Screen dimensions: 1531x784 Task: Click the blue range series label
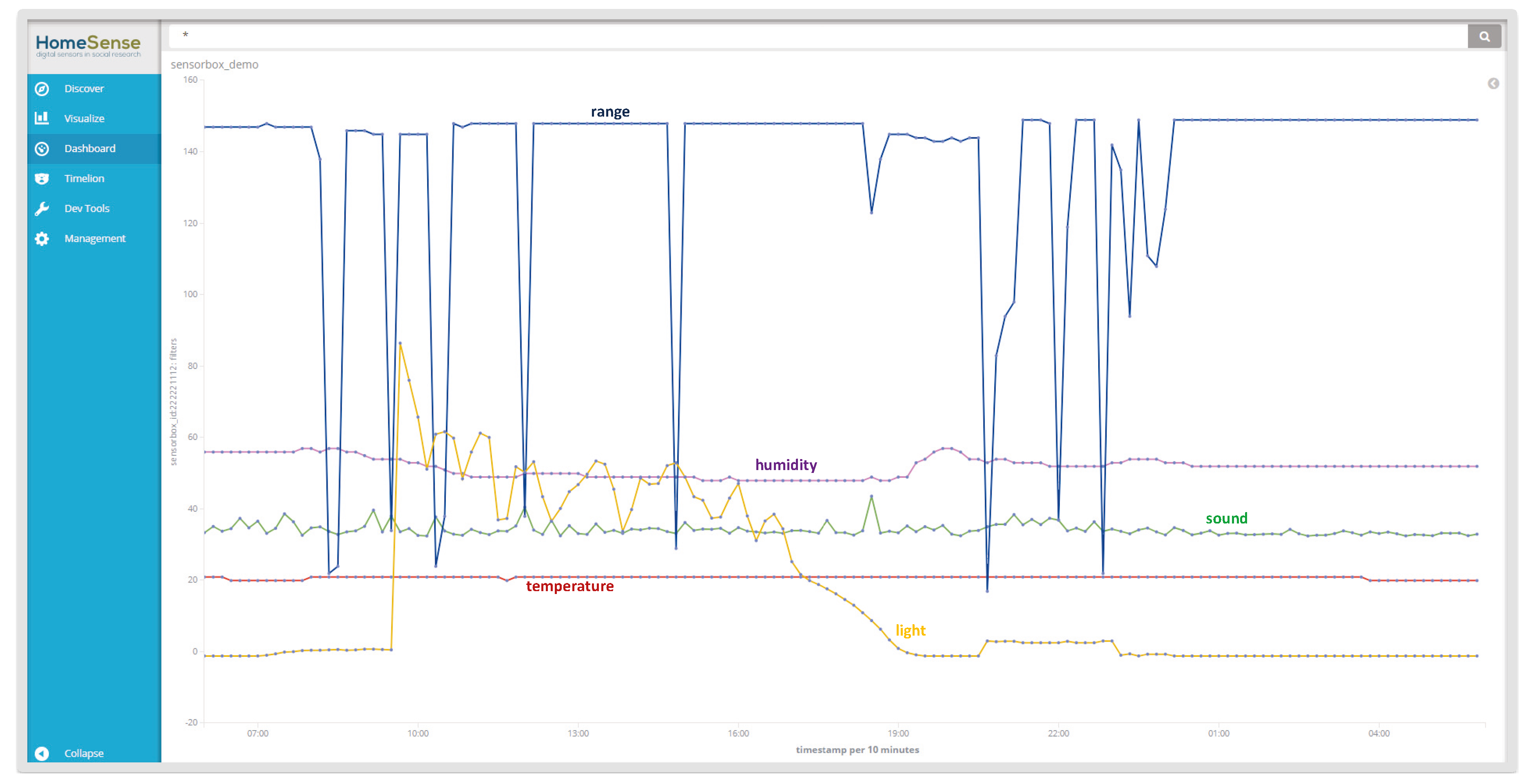(x=610, y=112)
